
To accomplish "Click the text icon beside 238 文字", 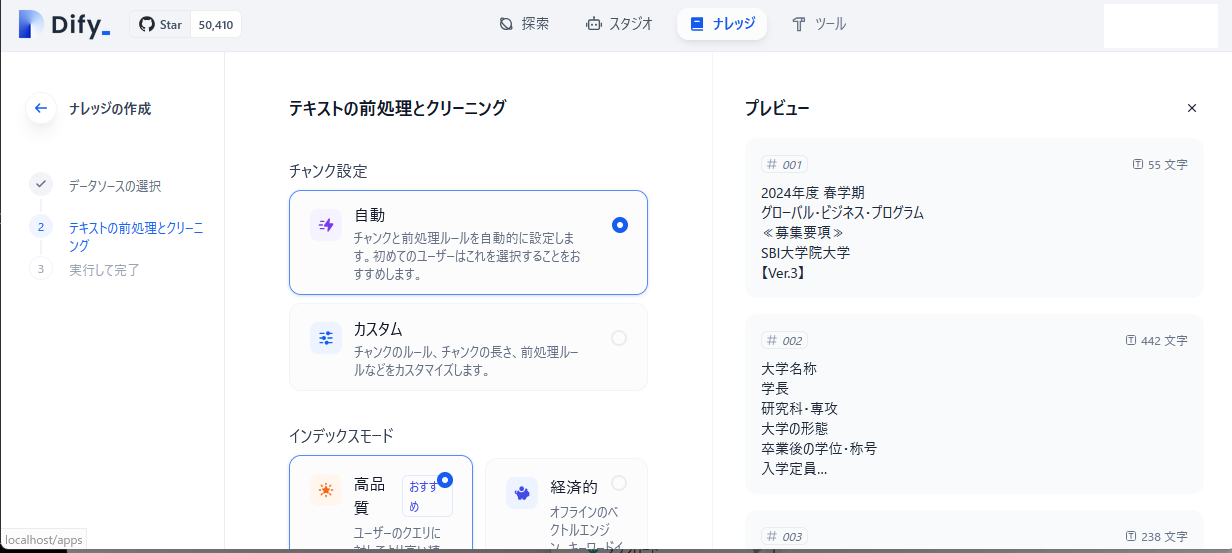I will pyautogui.click(x=1131, y=536).
